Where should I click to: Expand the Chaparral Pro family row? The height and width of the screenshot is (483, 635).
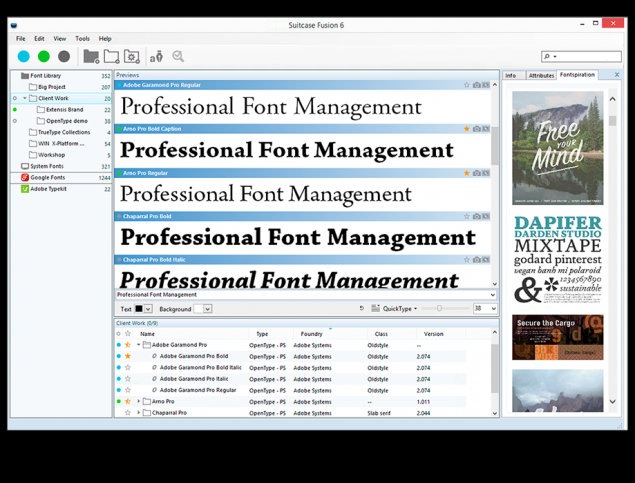pos(139,413)
